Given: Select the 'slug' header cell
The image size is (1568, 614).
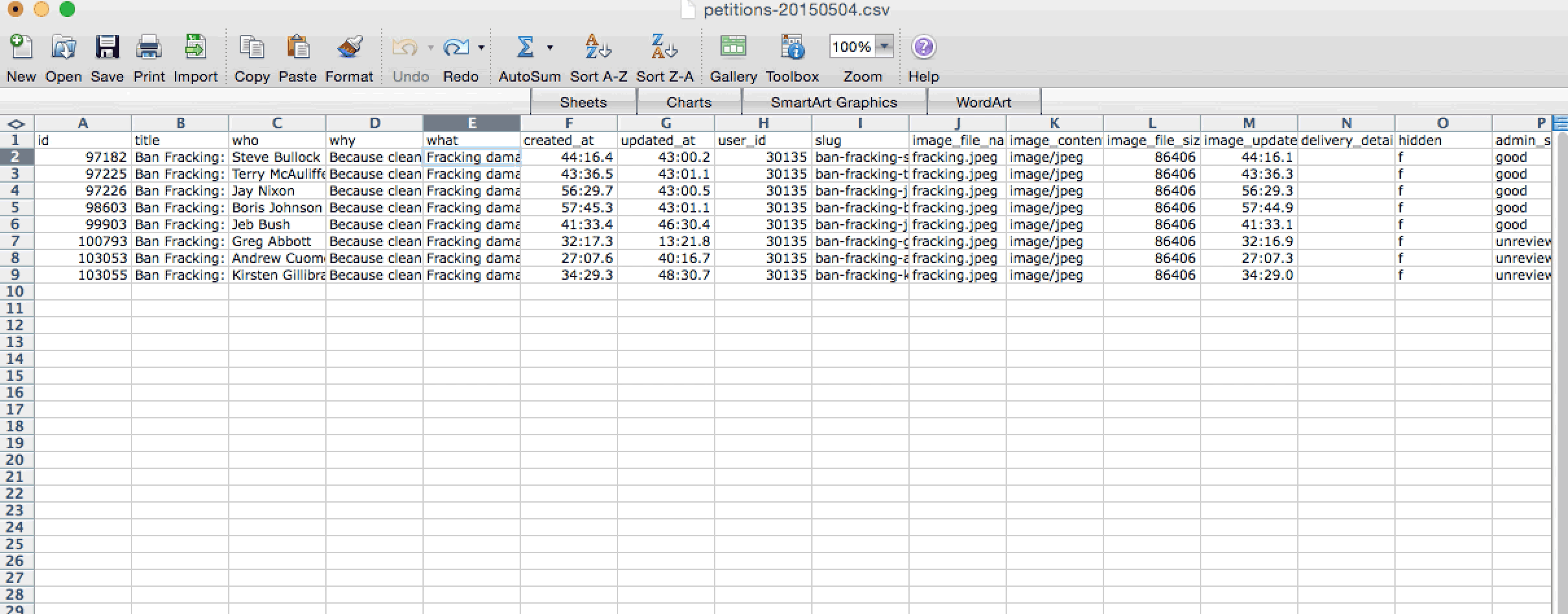Looking at the screenshot, I should click(x=860, y=141).
